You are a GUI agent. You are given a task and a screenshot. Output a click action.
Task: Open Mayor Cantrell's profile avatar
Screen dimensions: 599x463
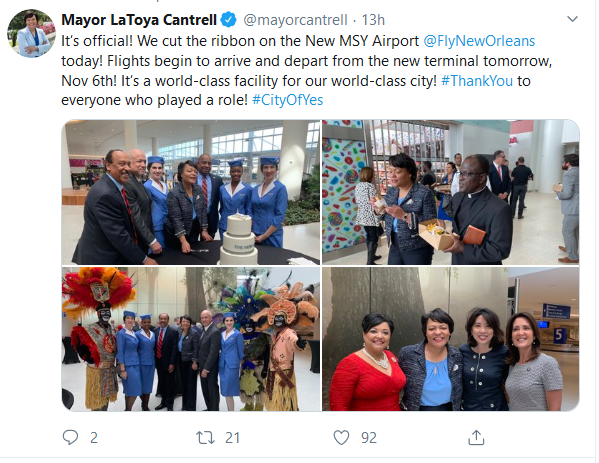(31, 34)
